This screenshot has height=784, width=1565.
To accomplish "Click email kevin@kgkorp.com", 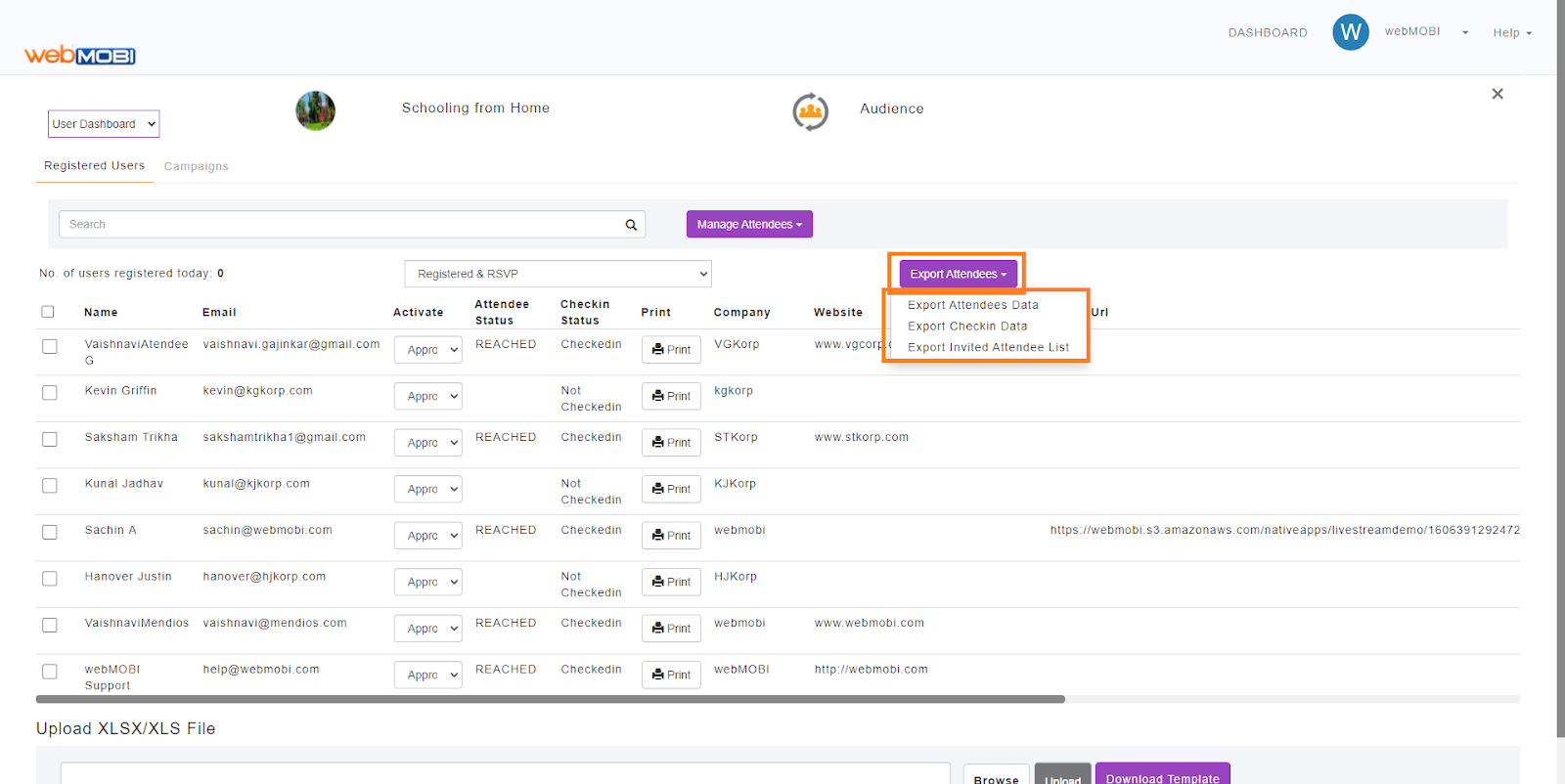I will click(258, 391).
